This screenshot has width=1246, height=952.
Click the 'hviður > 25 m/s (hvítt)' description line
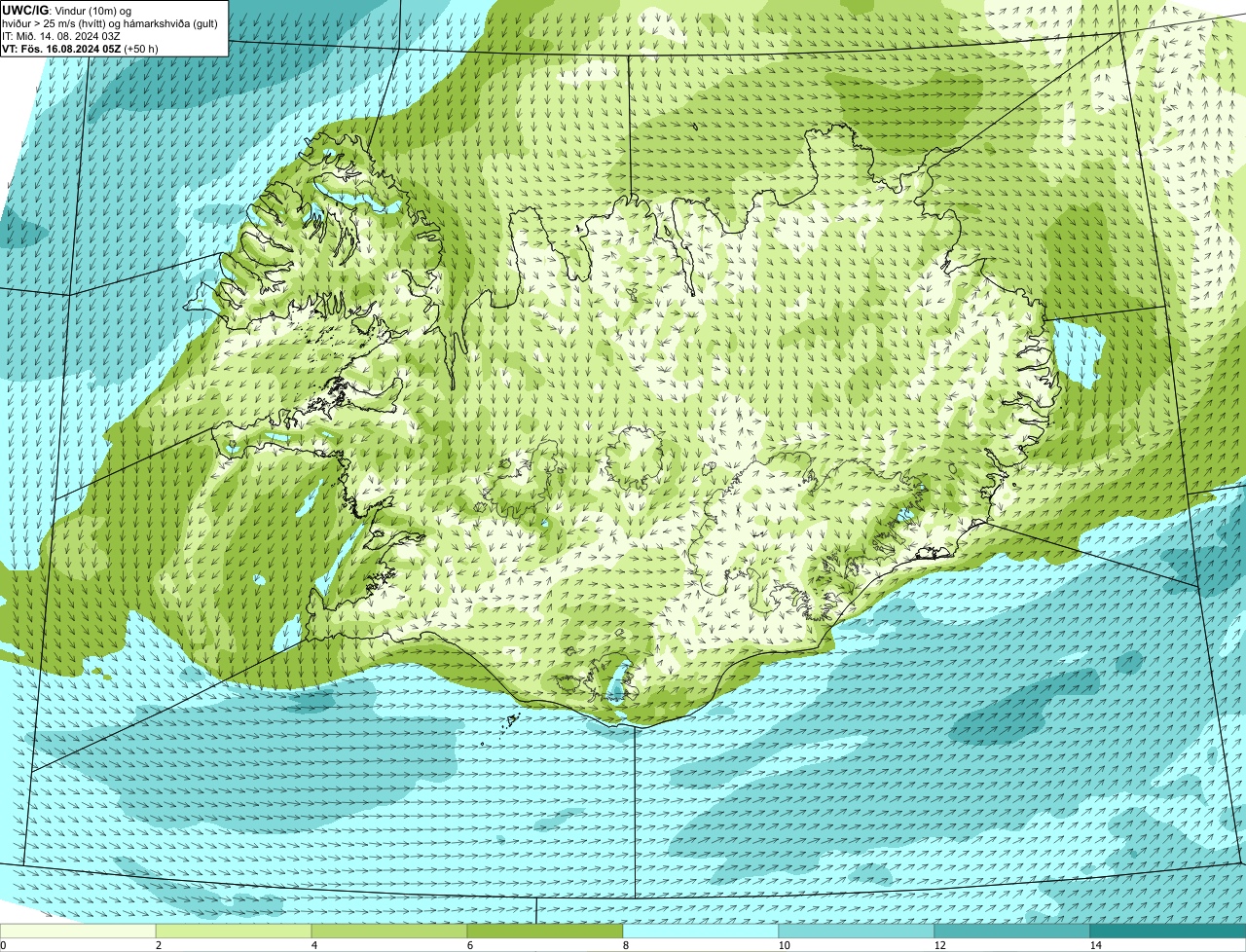110,23
